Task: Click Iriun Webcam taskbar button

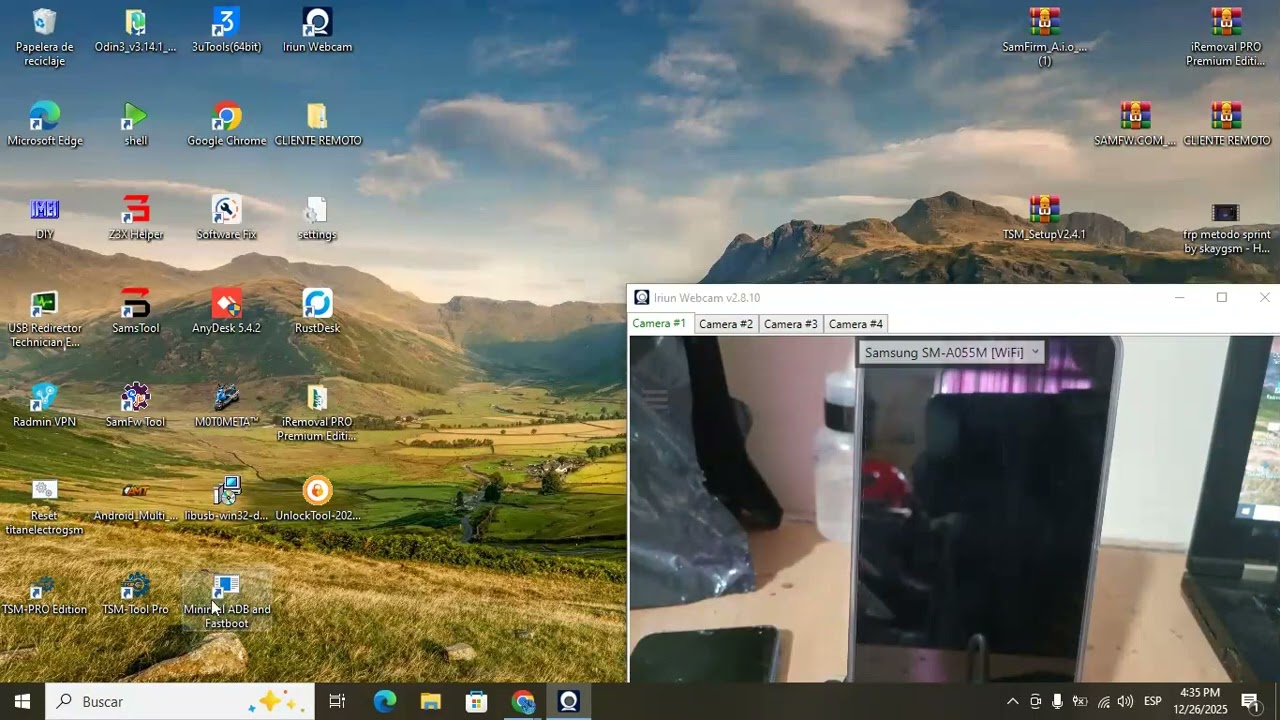Action: point(569,702)
